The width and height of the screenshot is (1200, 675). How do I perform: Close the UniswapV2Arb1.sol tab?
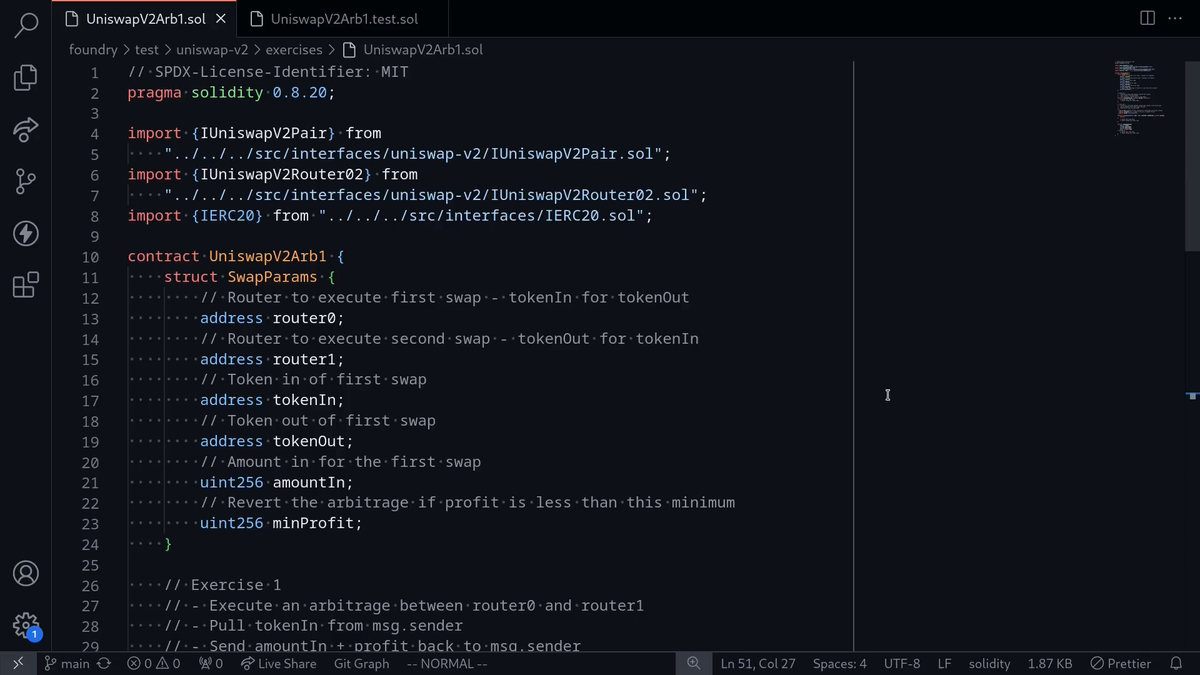click(x=221, y=19)
